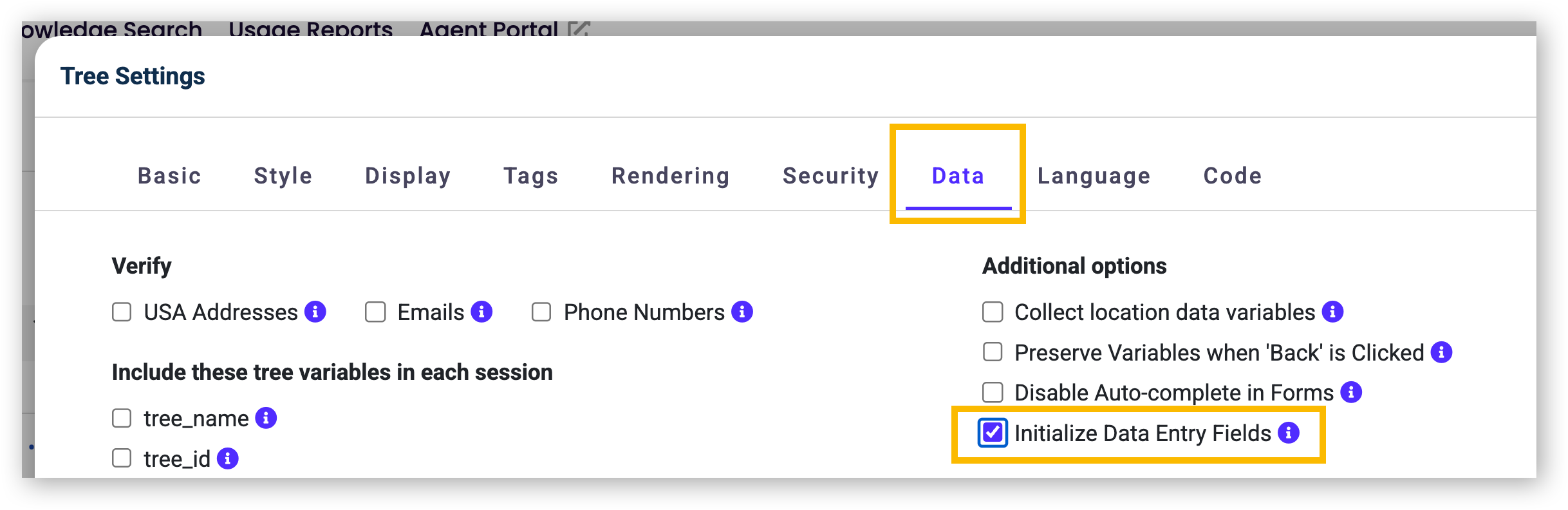Click info icon for Disable Auto-complete in Forms
Image resolution: width=1568 pixels, height=510 pixels.
(1351, 392)
